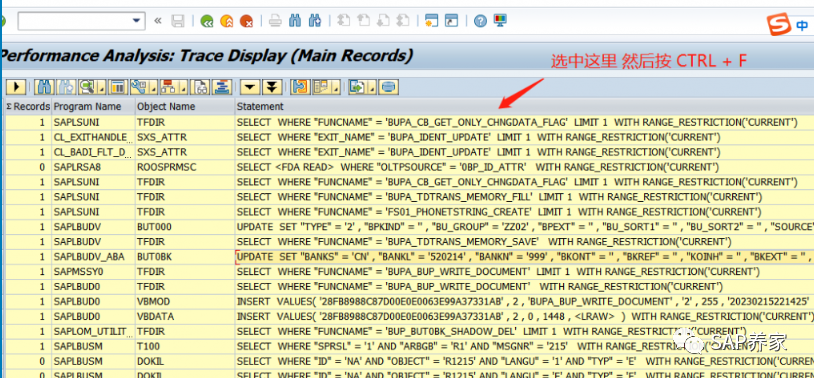Viewport: 814px width, 378px height.
Task: Open dropdown arrow beside the wrench icon
Action: click(154, 87)
